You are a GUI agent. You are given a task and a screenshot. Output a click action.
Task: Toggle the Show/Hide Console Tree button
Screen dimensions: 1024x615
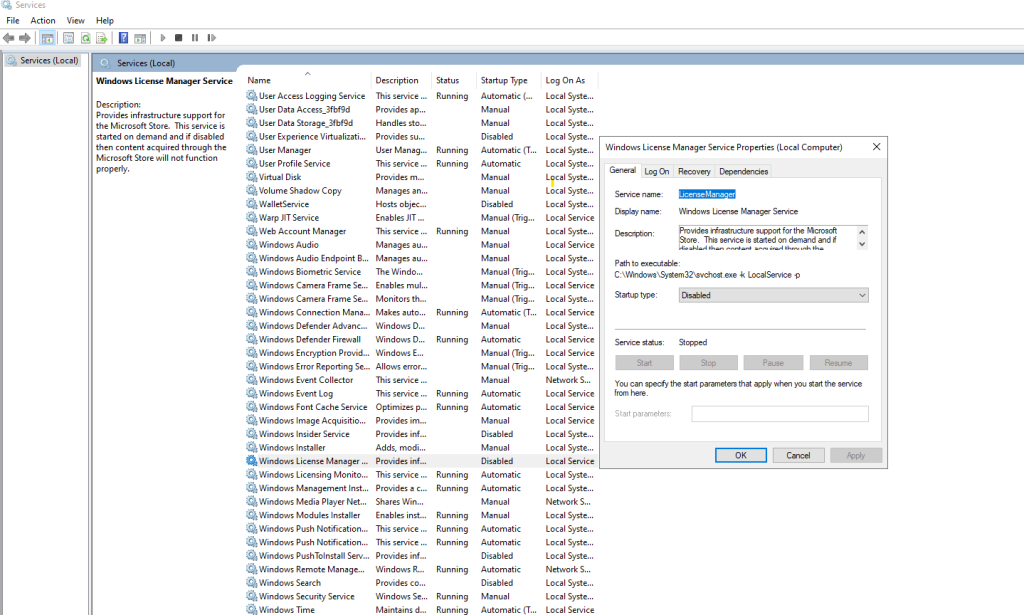tap(46, 37)
